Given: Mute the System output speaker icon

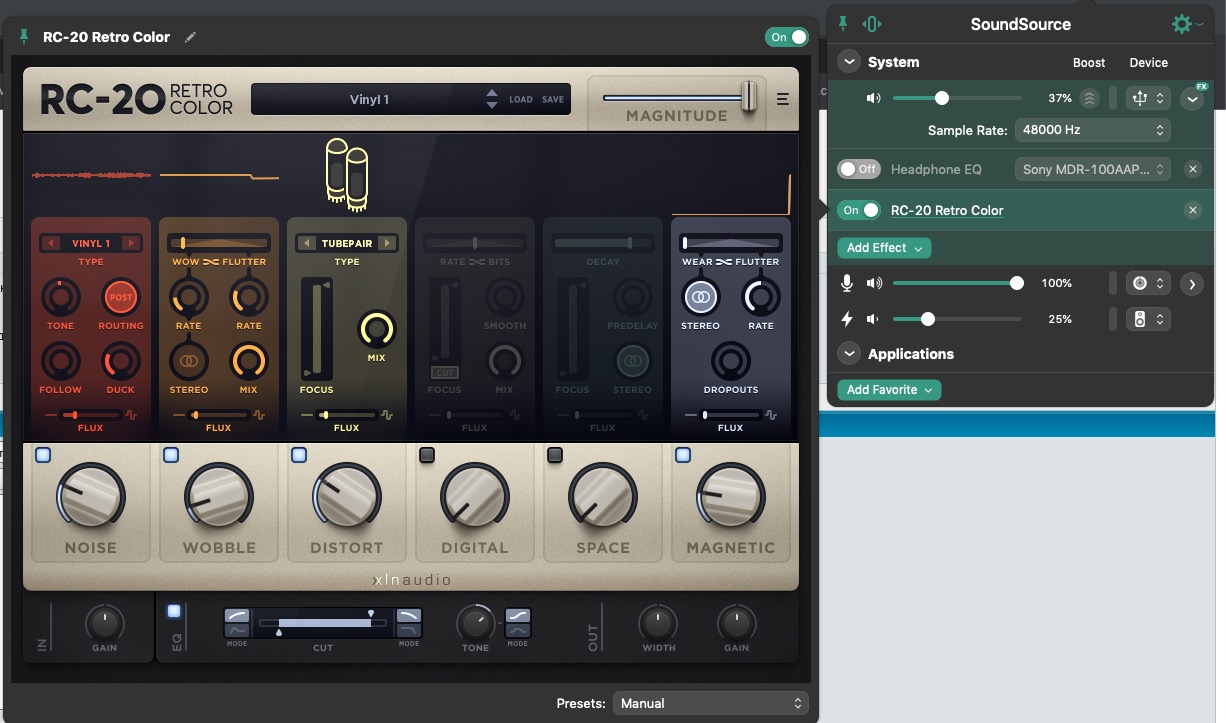Looking at the screenshot, I should coord(874,98).
